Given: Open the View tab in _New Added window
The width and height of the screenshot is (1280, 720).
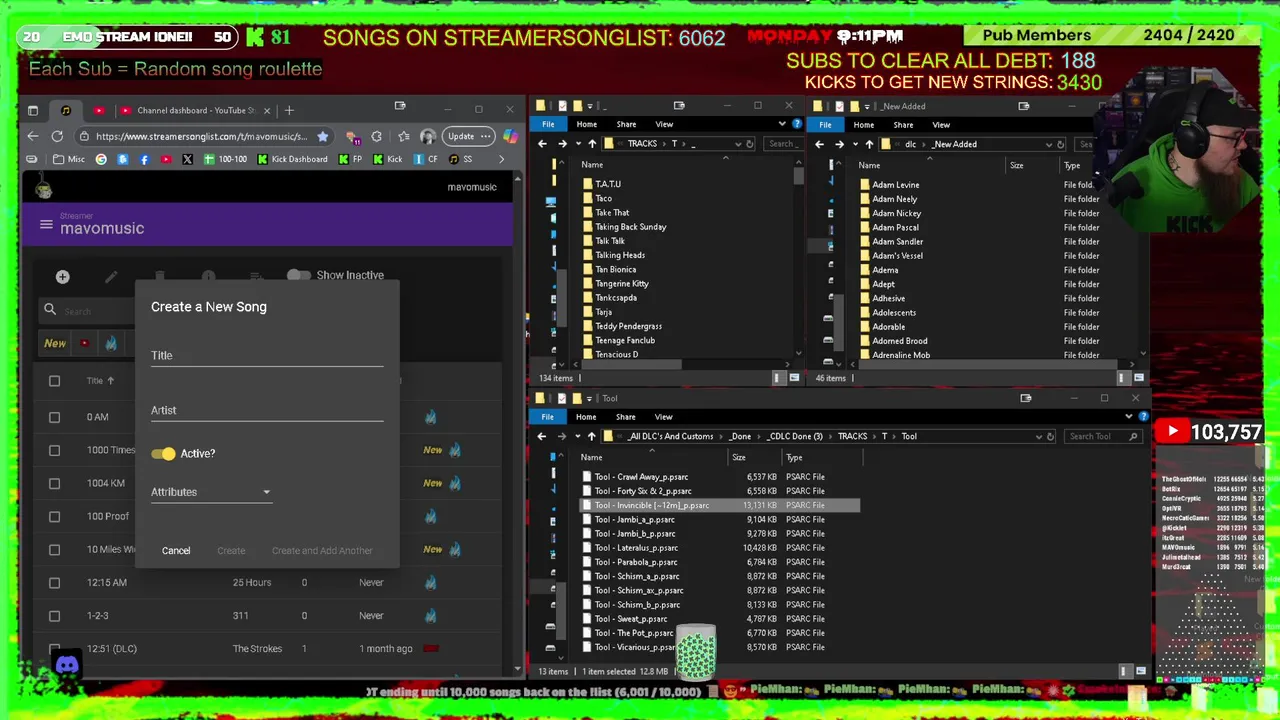Looking at the screenshot, I should pyautogui.click(x=941, y=125).
